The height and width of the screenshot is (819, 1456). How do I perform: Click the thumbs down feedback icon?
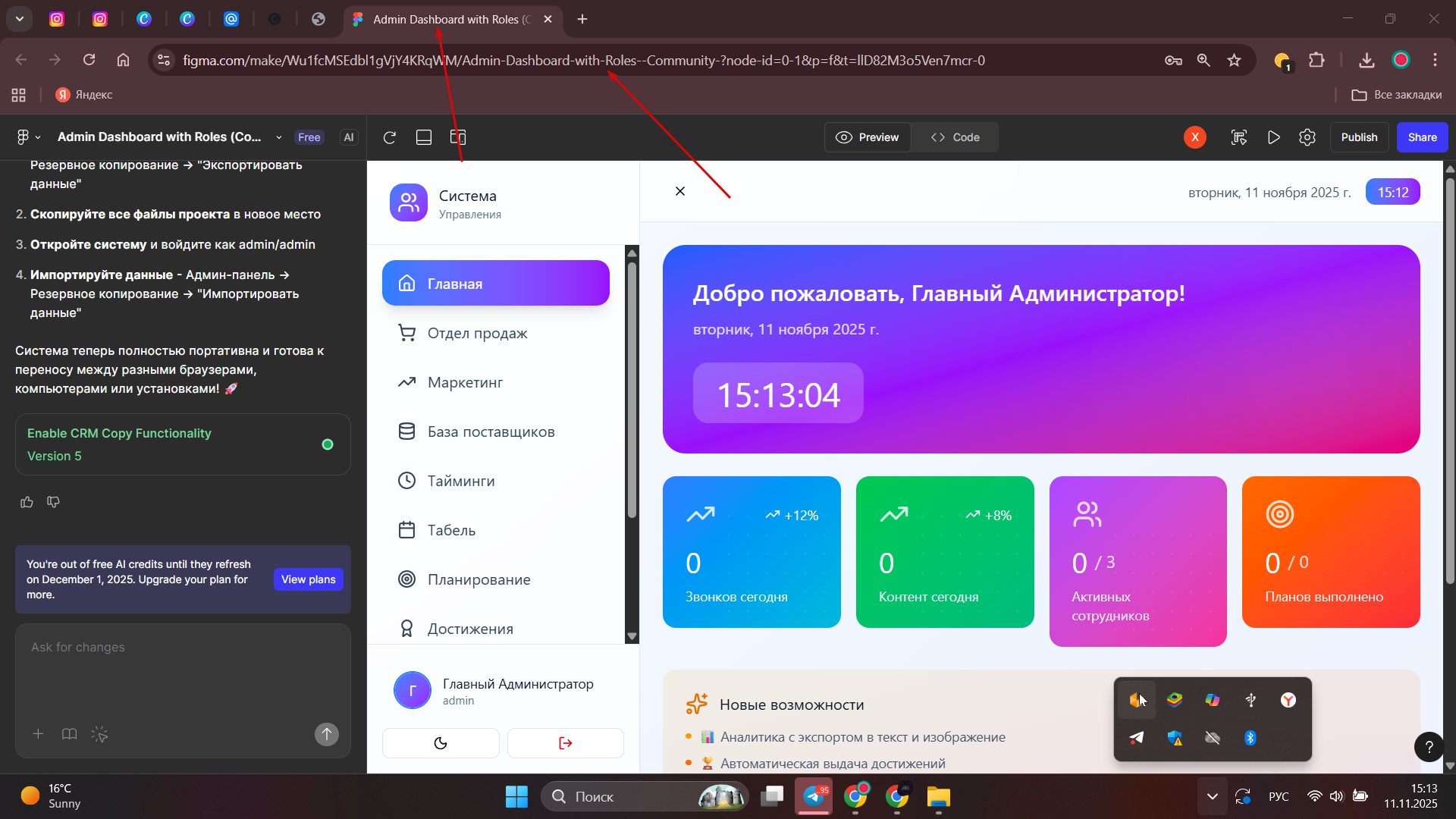pyautogui.click(x=53, y=502)
